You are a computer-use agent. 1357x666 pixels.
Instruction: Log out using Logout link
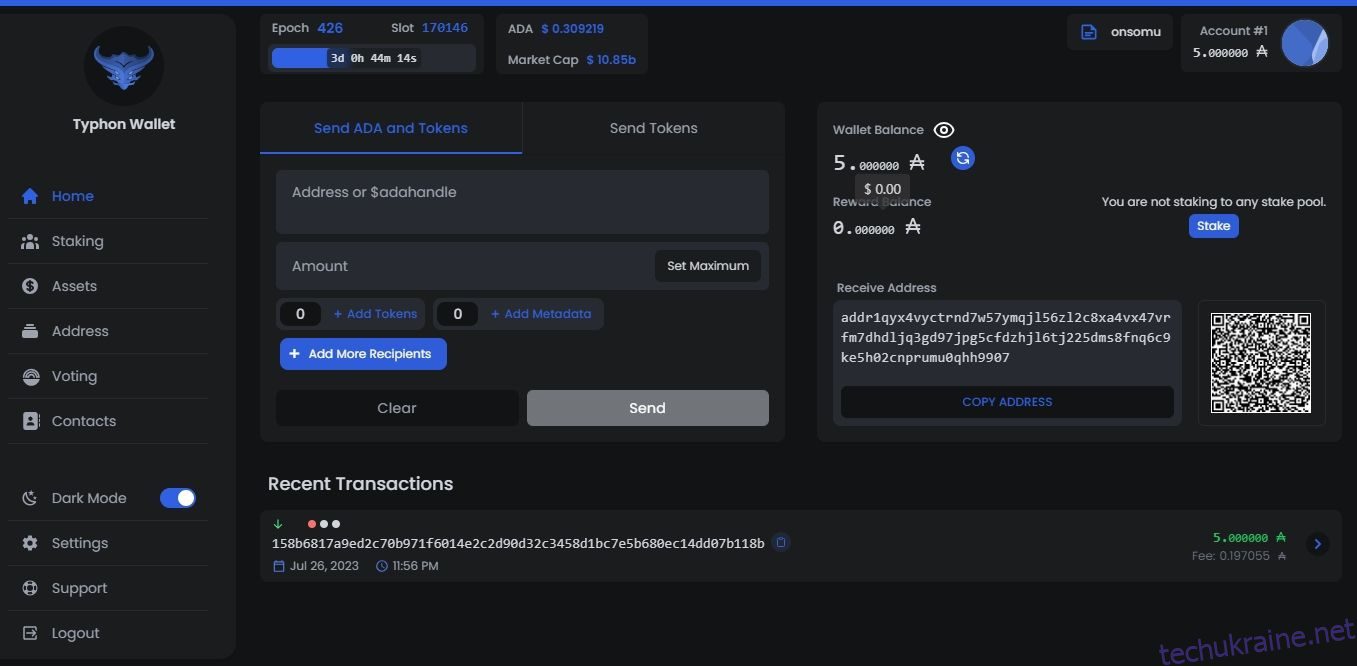76,633
